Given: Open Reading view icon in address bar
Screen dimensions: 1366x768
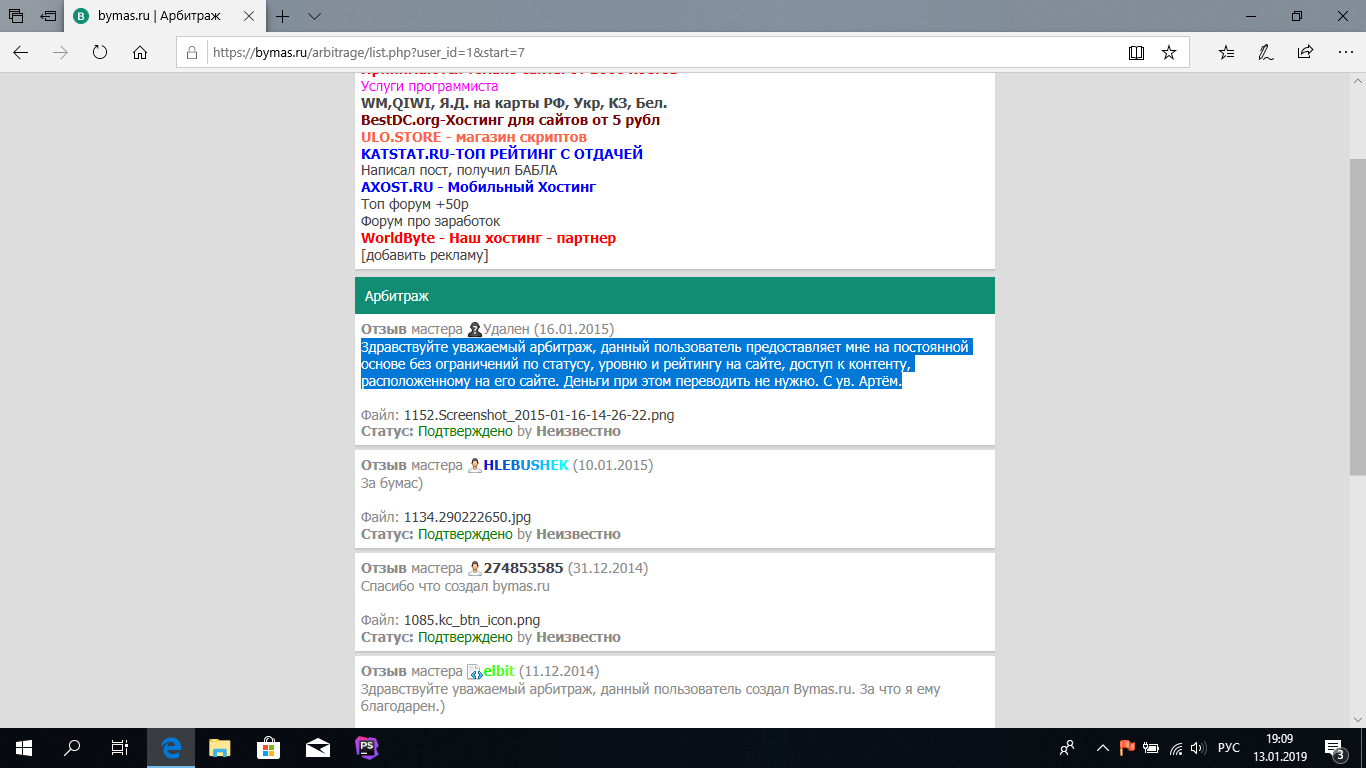Looking at the screenshot, I should [1136, 53].
